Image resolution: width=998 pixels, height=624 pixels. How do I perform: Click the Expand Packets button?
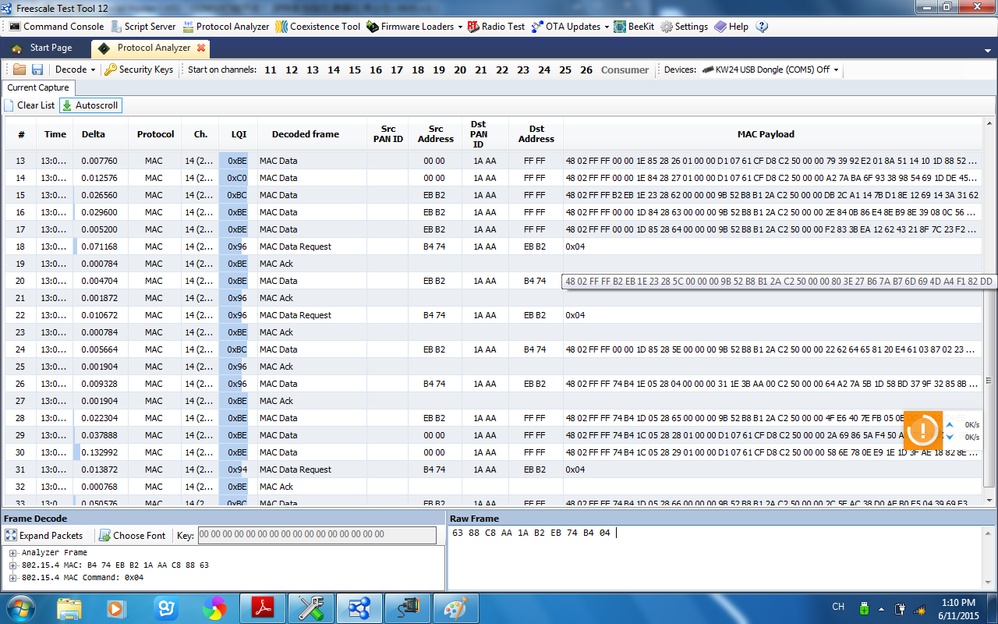pyautogui.click(x=45, y=535)
